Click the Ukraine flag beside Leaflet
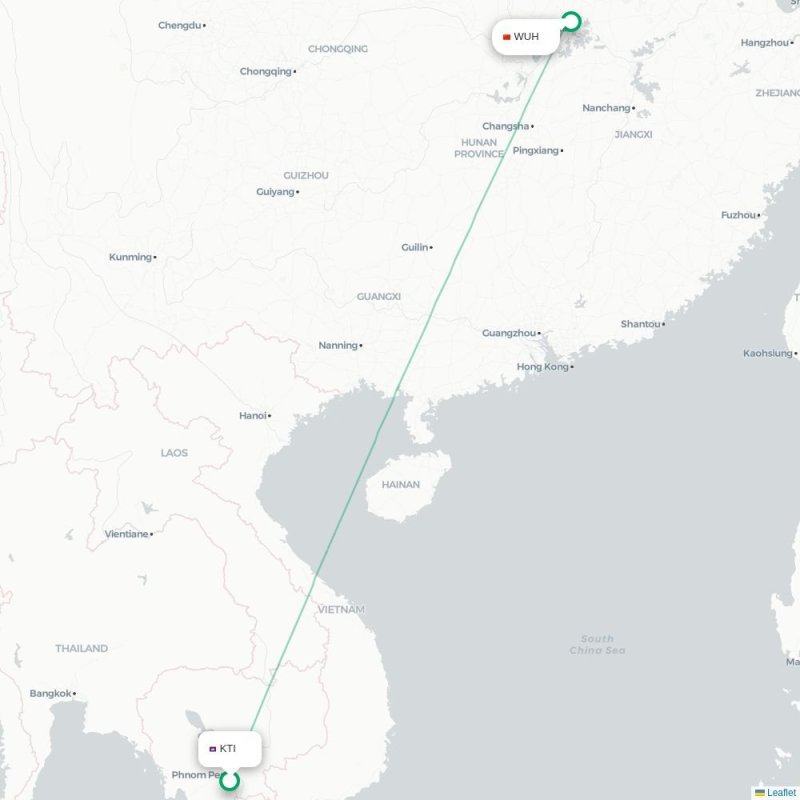The width and height of the screenshot is (800, 800). pos(760,792)
